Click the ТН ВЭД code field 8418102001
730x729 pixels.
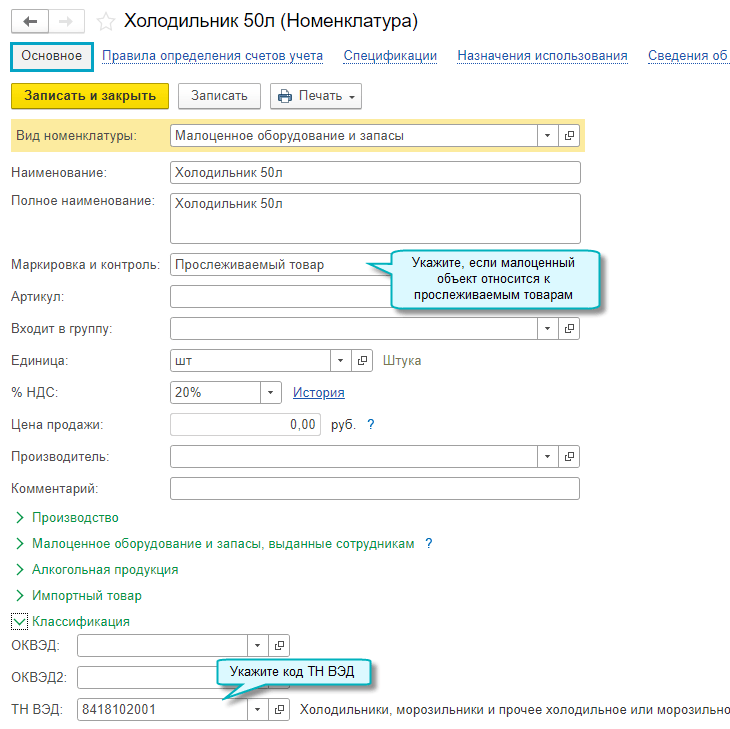(x=162, y=709)
